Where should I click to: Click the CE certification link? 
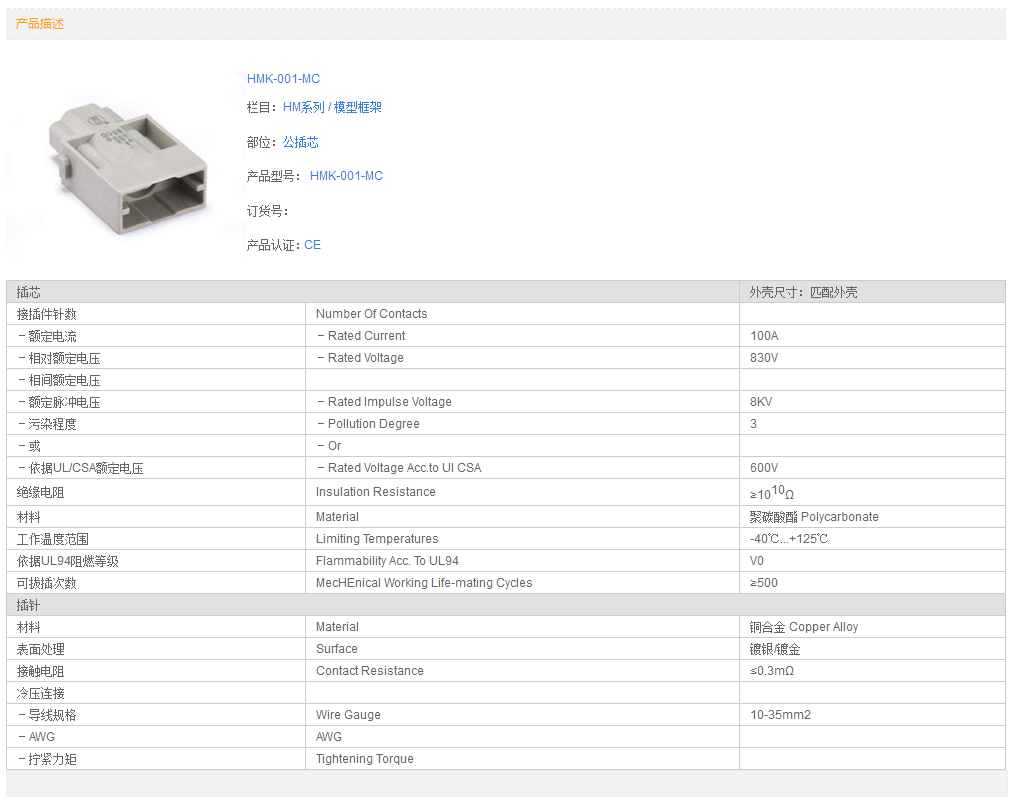tap(312, 245)
